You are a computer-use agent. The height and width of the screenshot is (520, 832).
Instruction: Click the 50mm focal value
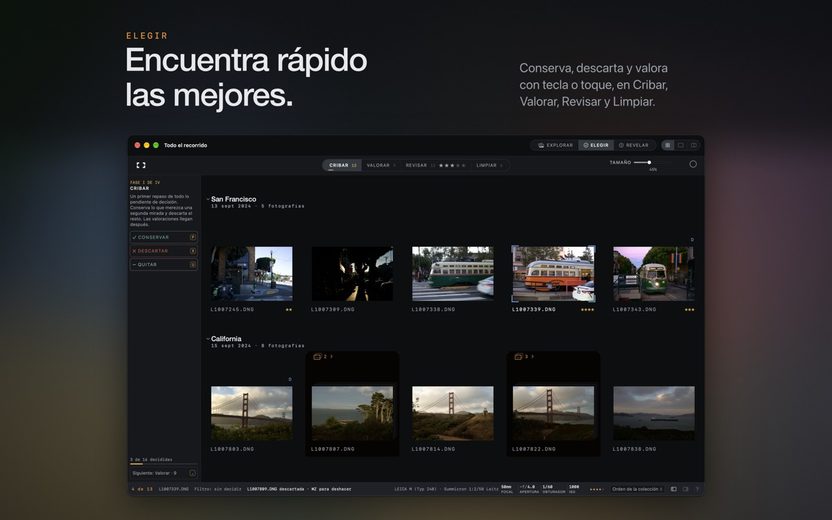[507, 489]
